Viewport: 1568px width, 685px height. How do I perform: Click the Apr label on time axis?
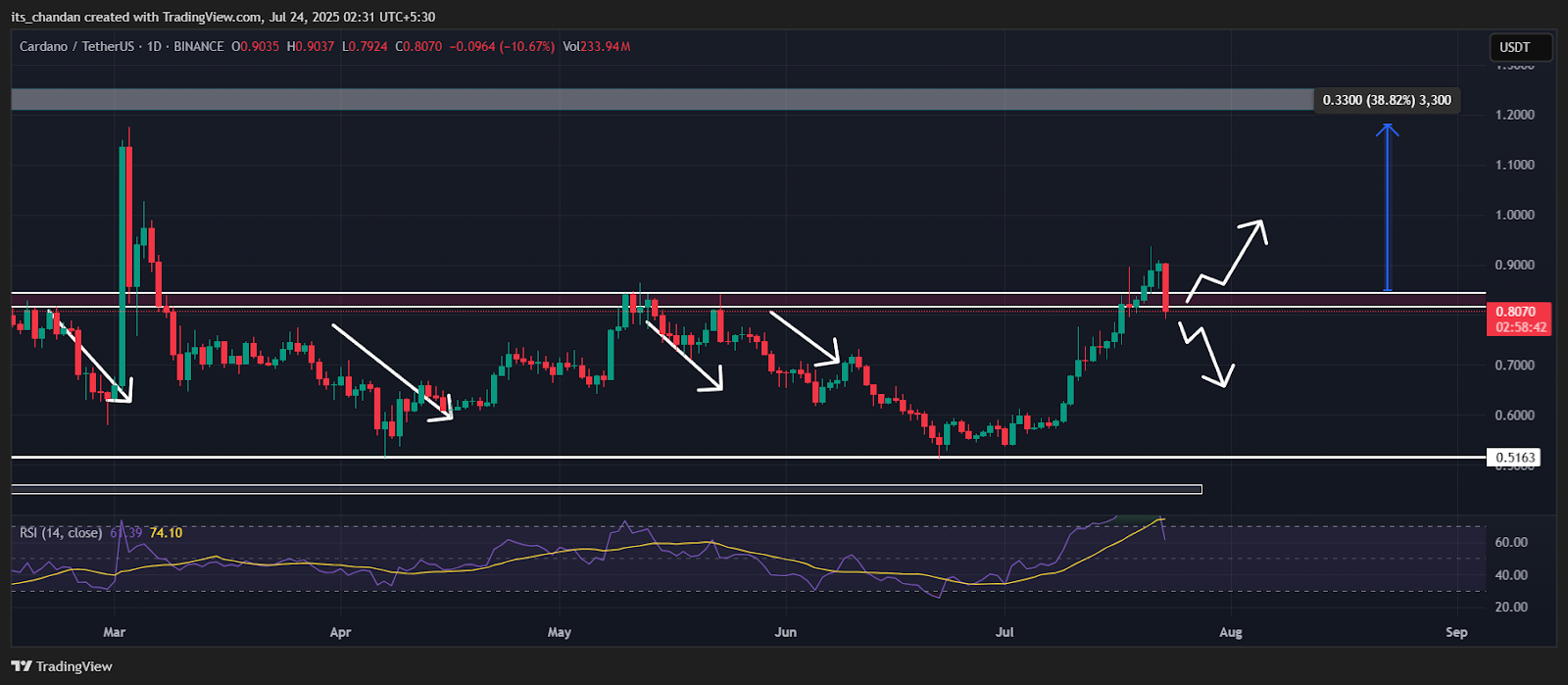340,632
